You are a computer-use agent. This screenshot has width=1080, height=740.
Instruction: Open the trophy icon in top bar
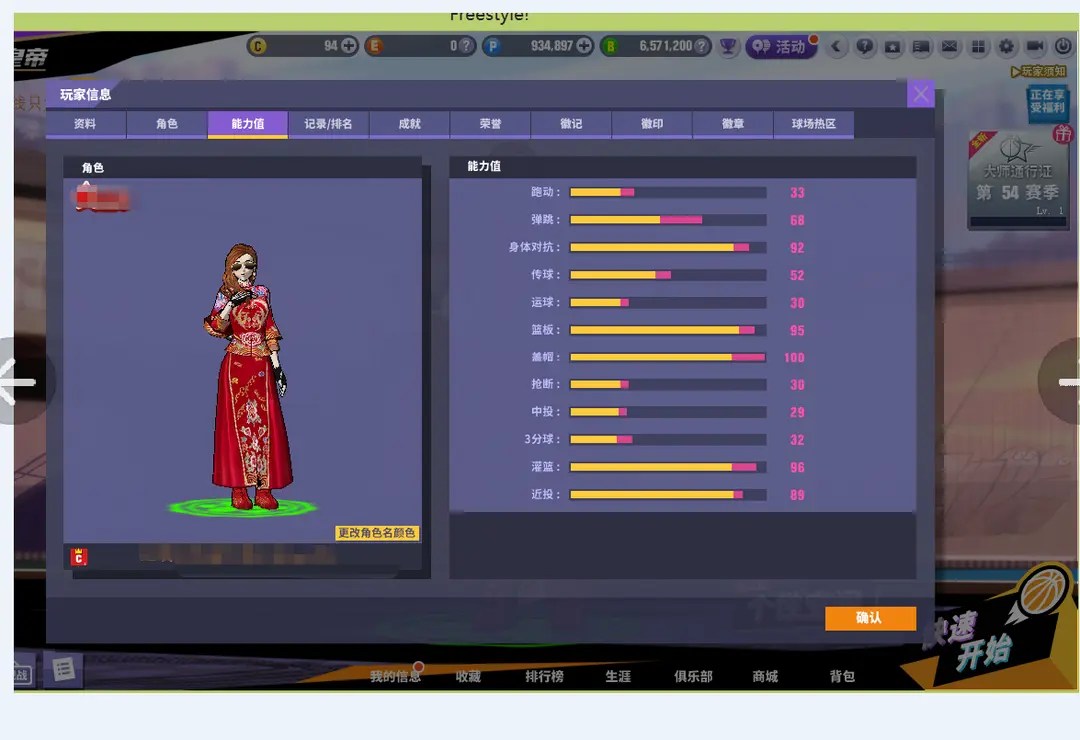(x=727, y=46)
